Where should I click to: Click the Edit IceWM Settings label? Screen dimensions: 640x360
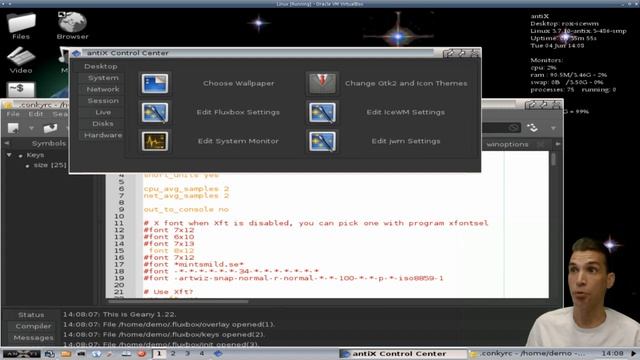coord(406,112)
